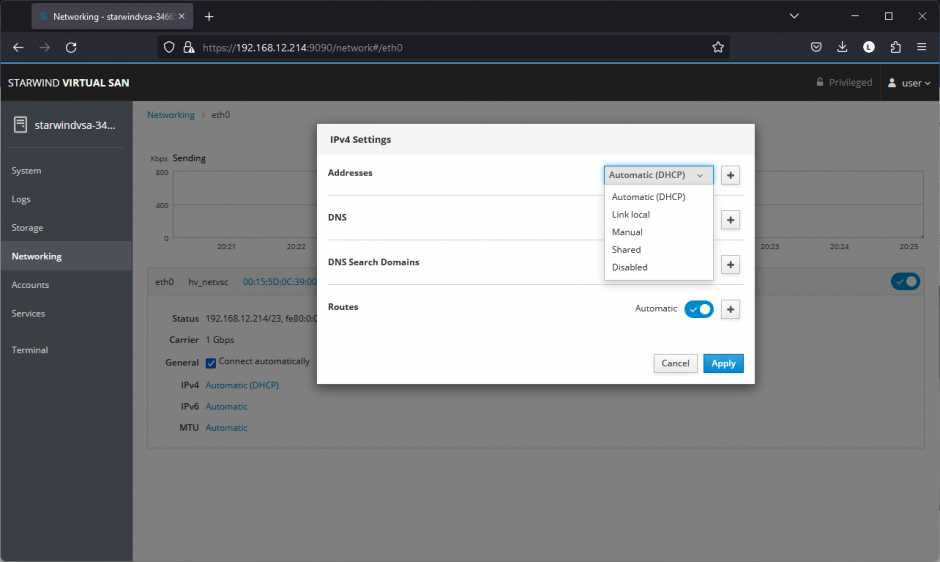This screenshot has height=562, width=940.
Task: Bookmark this page with the star icon
Action: [718, 47]
